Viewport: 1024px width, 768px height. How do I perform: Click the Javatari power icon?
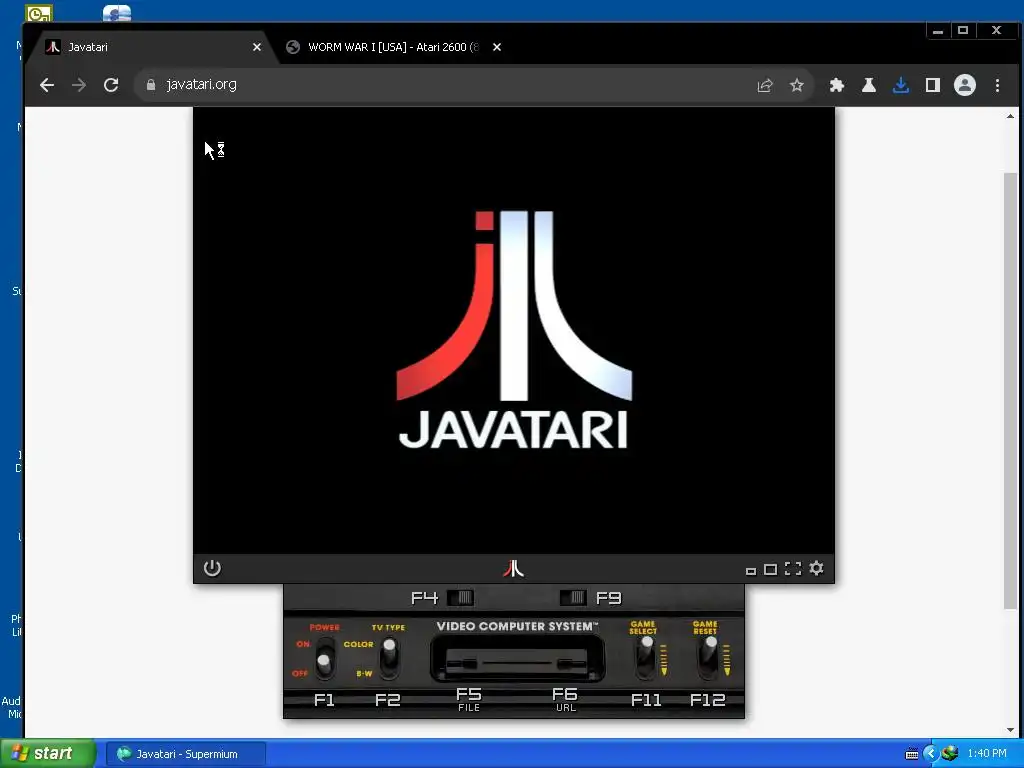[212, 568]
